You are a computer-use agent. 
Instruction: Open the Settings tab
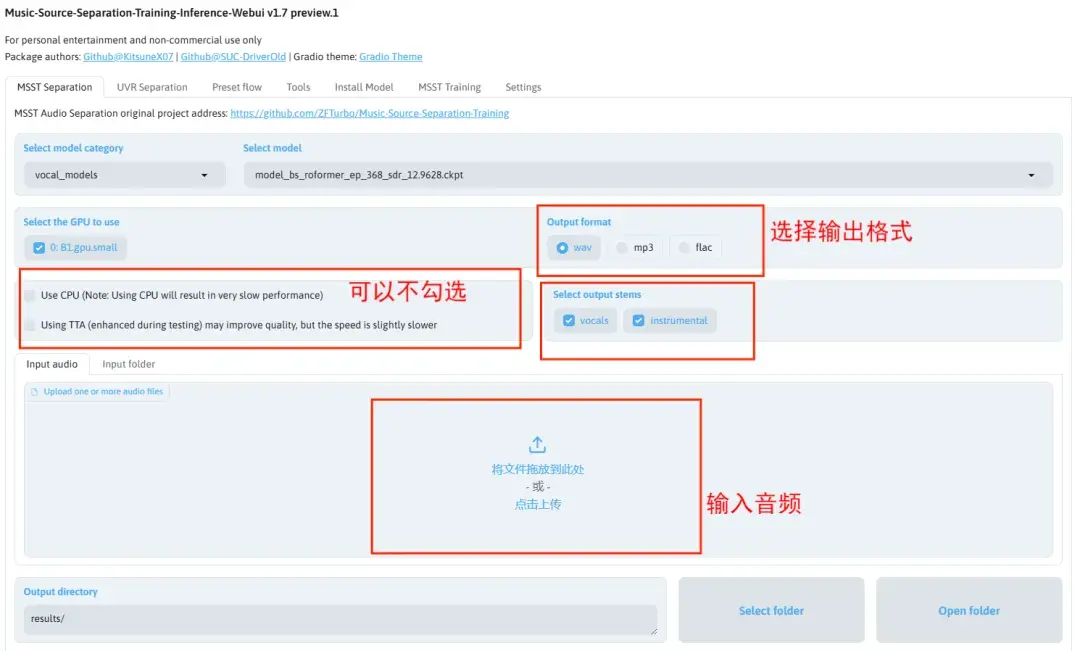pos(523,87)
